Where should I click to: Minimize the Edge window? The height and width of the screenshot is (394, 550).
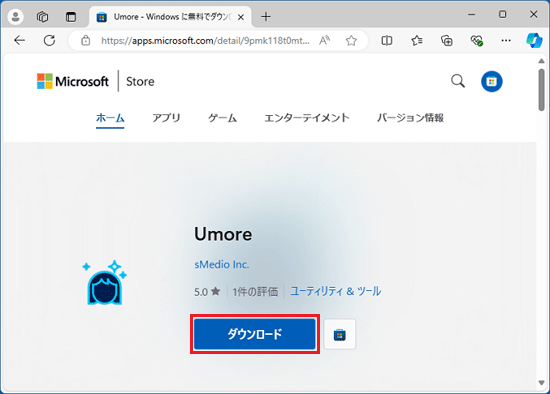(x=472, y=14)
